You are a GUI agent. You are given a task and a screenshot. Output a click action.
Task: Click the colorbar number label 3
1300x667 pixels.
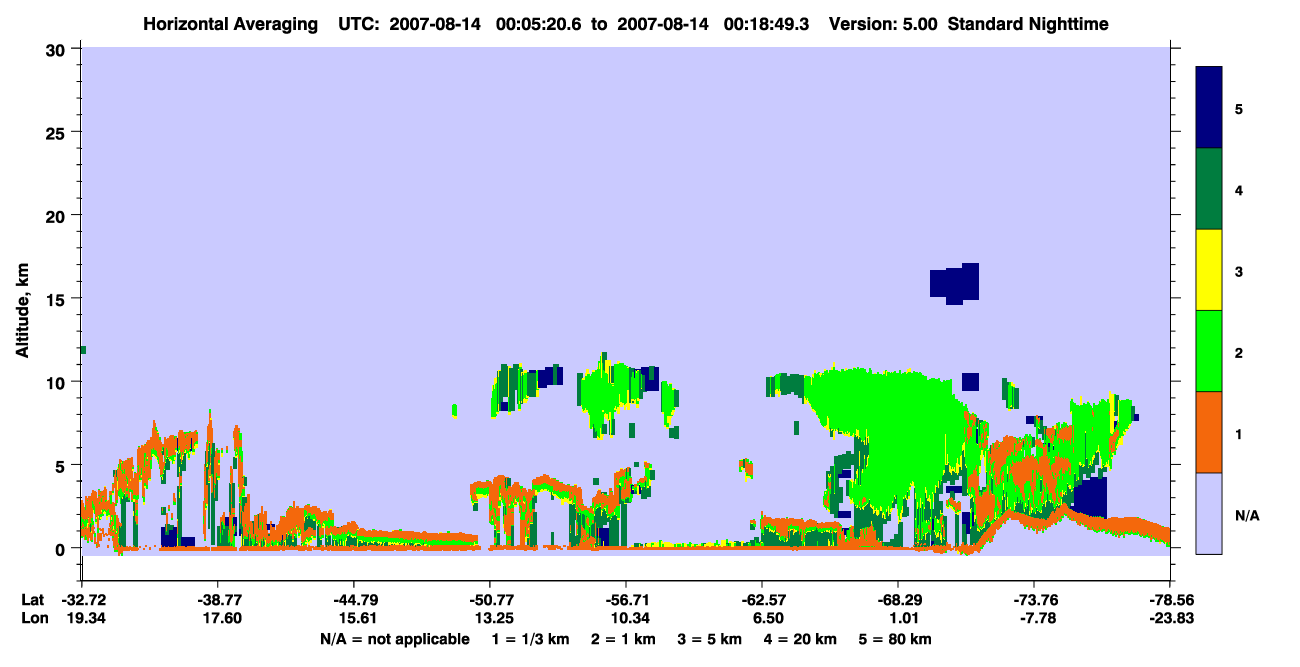1239,271
